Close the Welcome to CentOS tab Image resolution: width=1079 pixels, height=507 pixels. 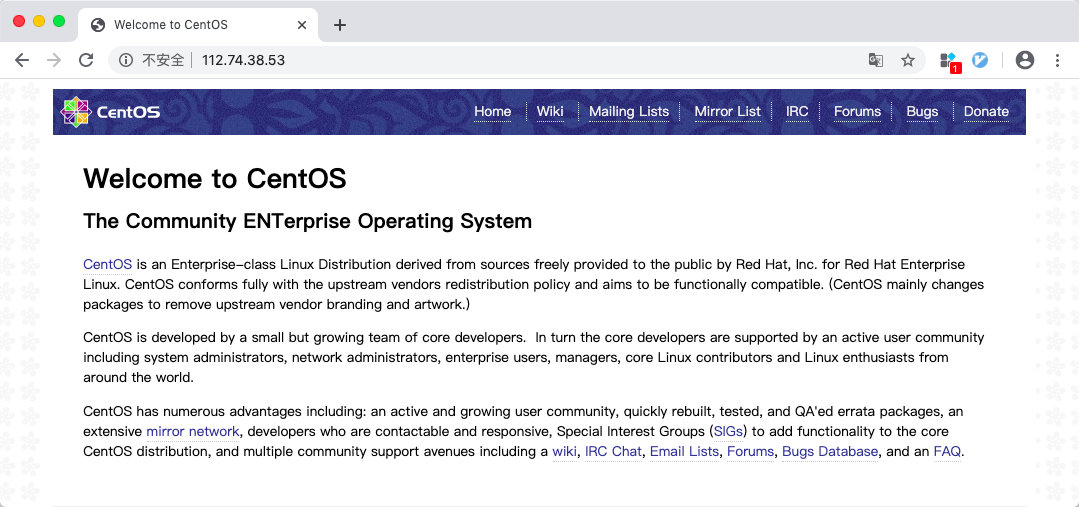(302, 25)
